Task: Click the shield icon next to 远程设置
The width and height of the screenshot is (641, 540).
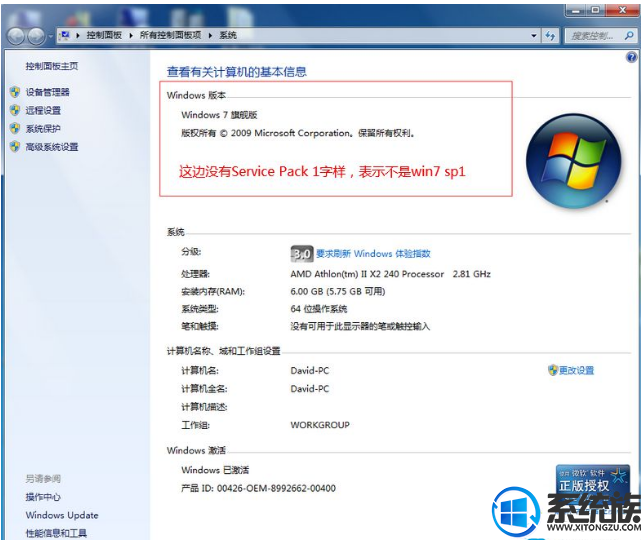Action: click(15, 110)
